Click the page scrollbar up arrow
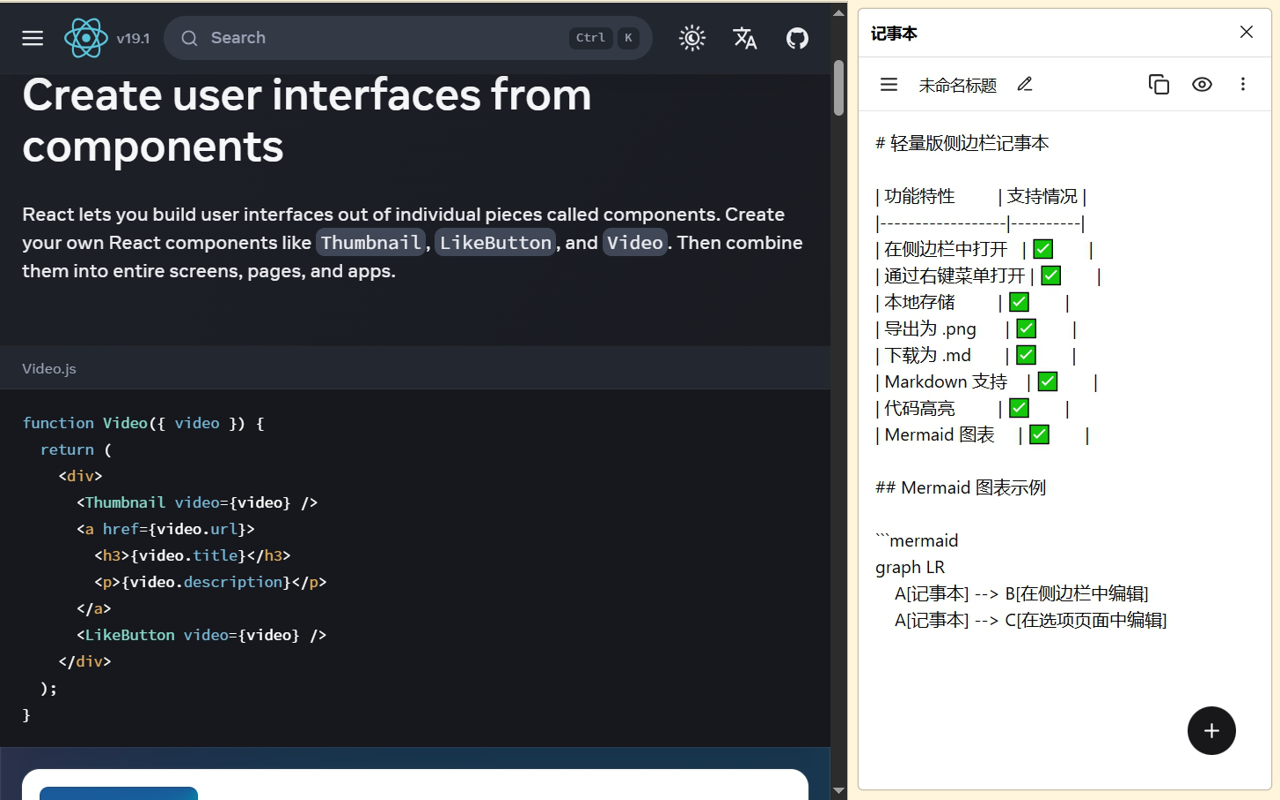The width and height of the screenshot is (1280, 800). pos(839,13)
